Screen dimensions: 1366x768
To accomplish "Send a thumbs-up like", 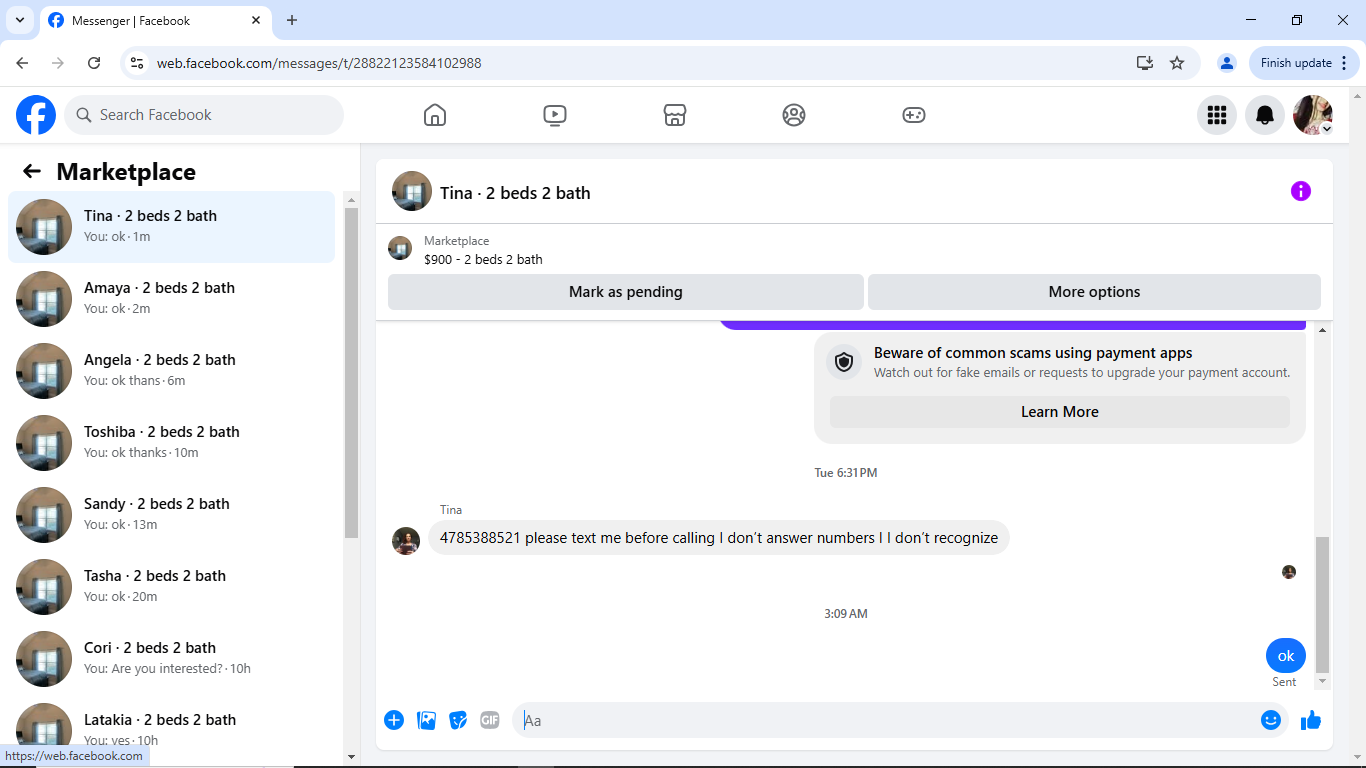I will point(1311,720).
